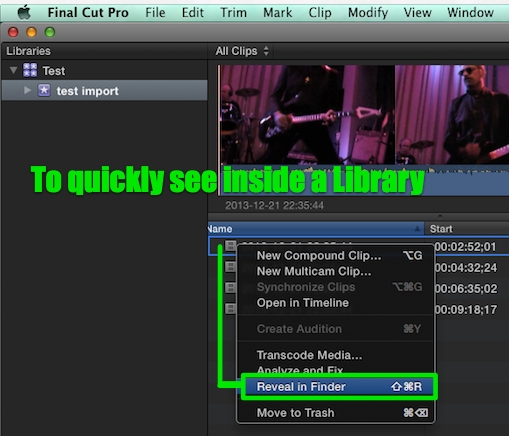Screen dimensions: 509x436
Task: Open the Trim menu
Action: click(x=233, y=13)
